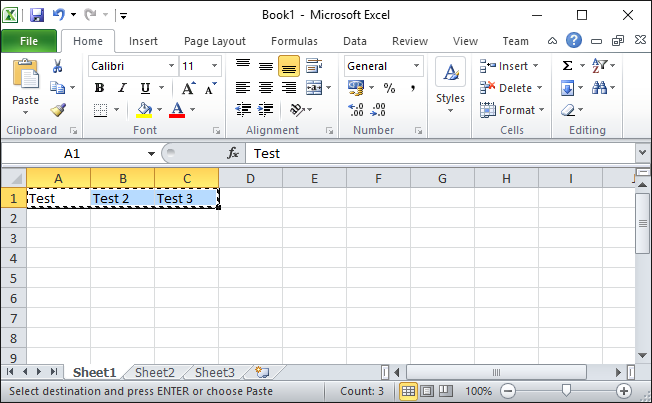This screenshot has width=652, height=403.
Task: Merge and center the selected cells
Action: click(314, 88)
